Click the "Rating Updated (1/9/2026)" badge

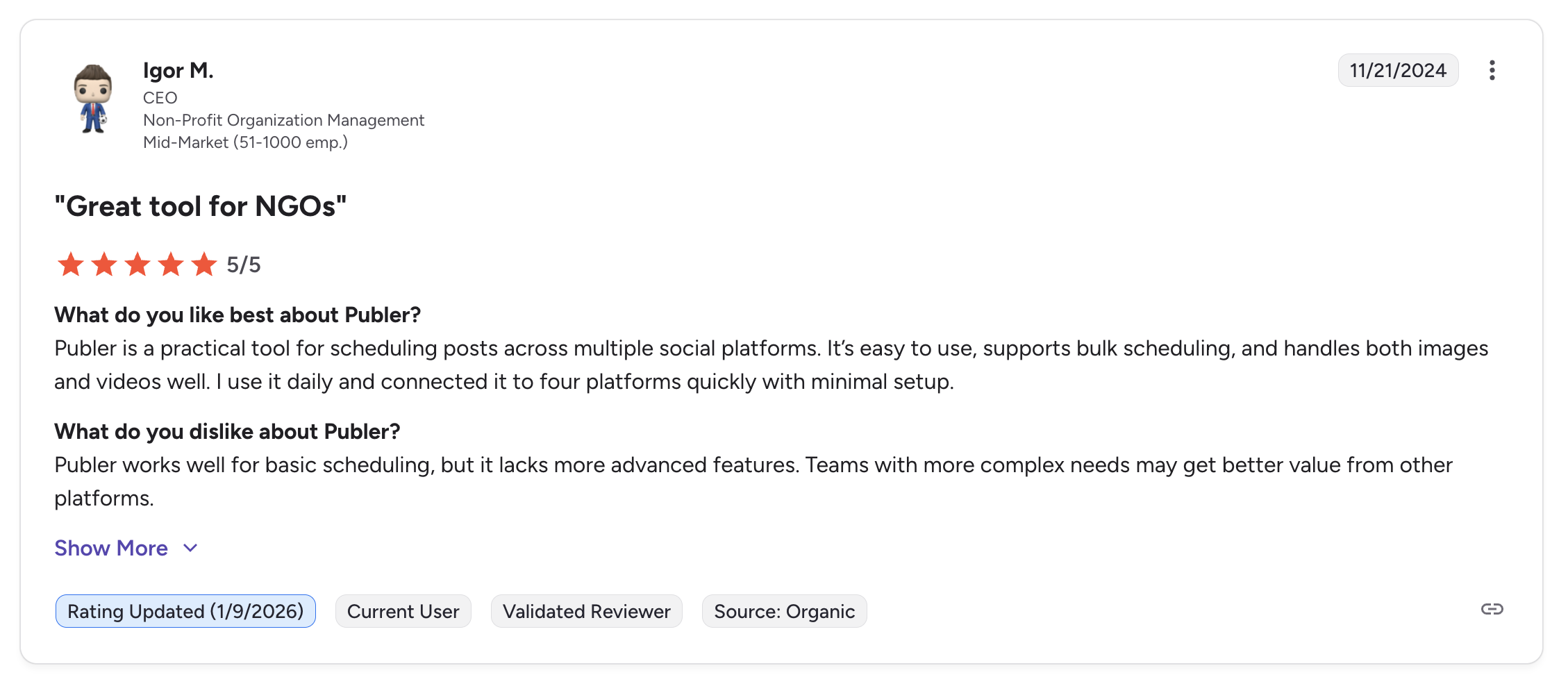(x=185, y=610)
